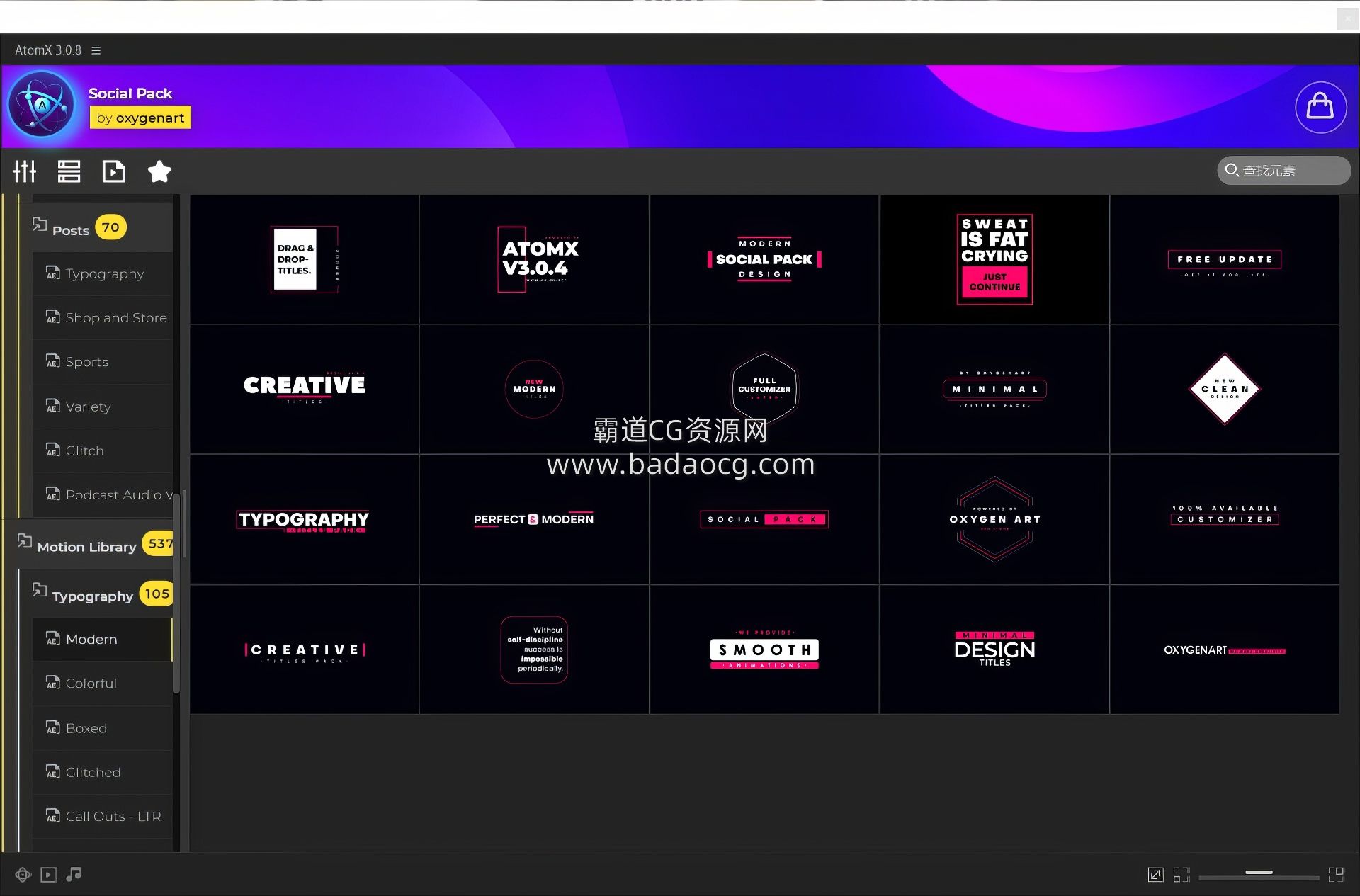Open the Boxed typography category
Viewport: 1360px width, 896px height.
[x=103, y=728]
